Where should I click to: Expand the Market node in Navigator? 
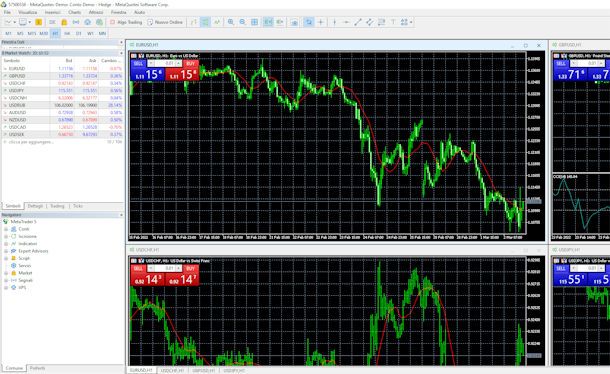6,273
